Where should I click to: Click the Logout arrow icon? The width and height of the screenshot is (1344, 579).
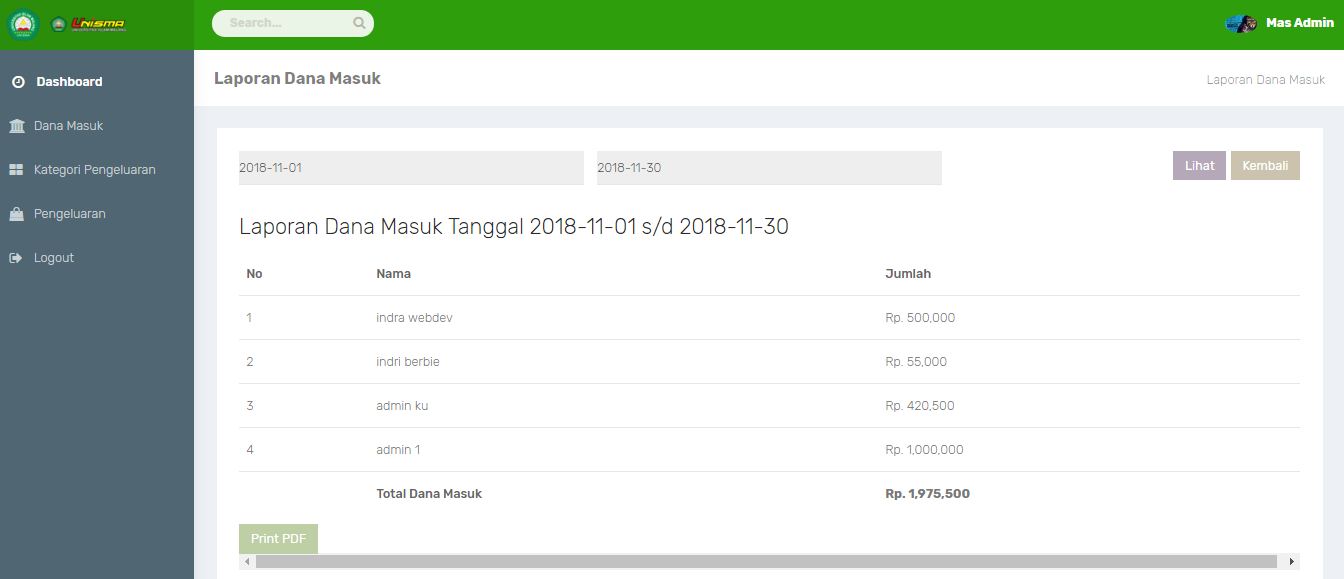click(x=16, y=257)
